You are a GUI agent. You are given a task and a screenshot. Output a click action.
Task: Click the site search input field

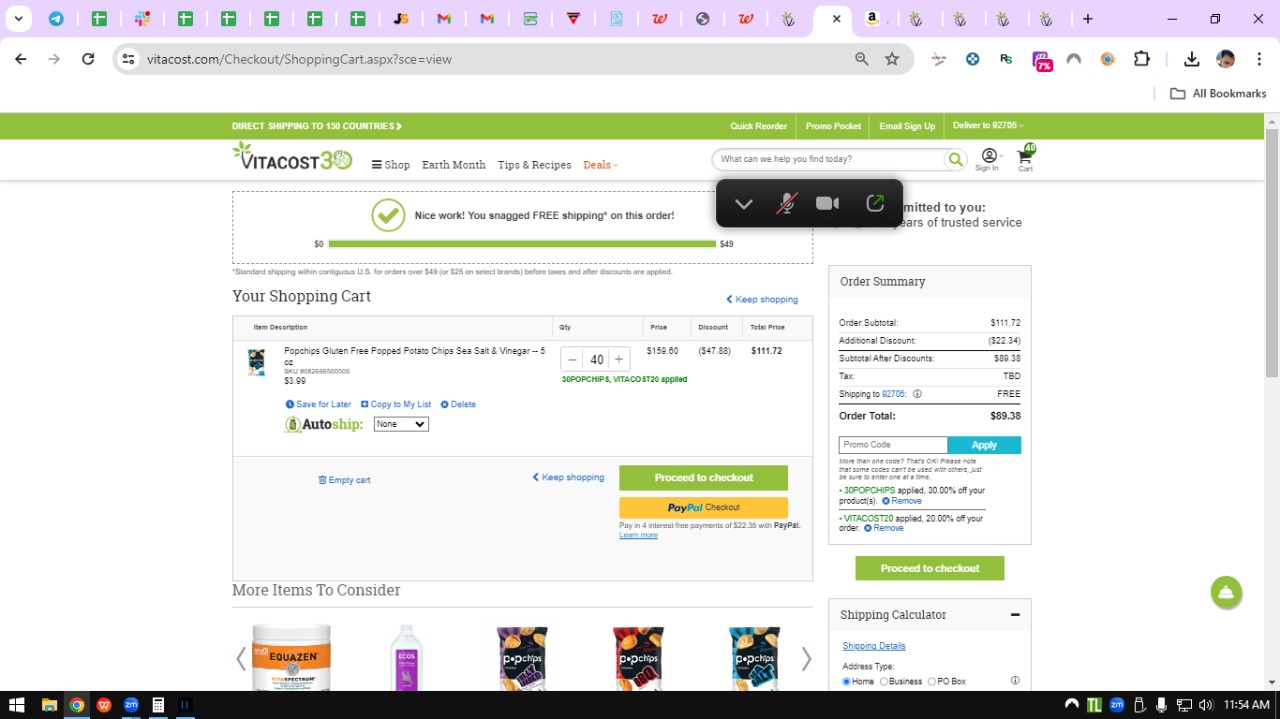coord(830,159)
